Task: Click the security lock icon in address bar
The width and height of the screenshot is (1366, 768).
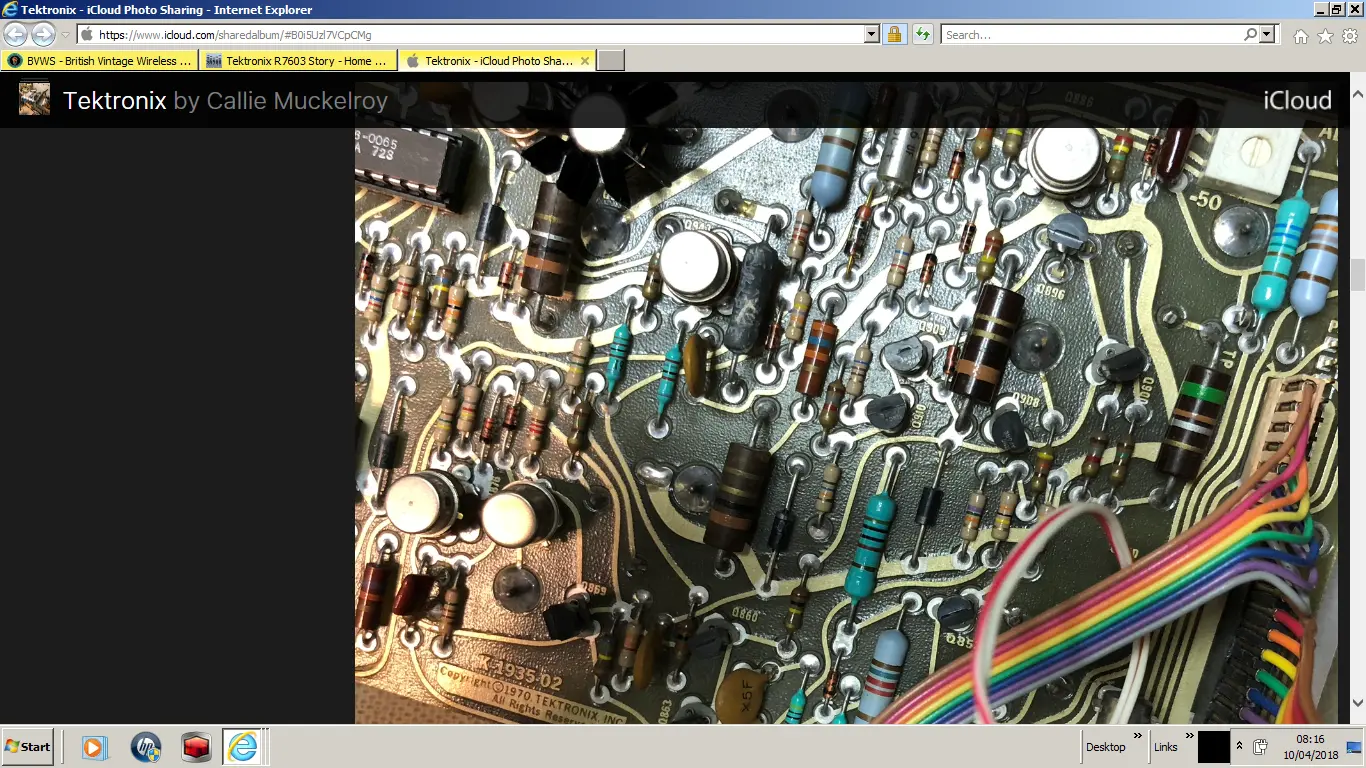Action: tap(894, 35)
